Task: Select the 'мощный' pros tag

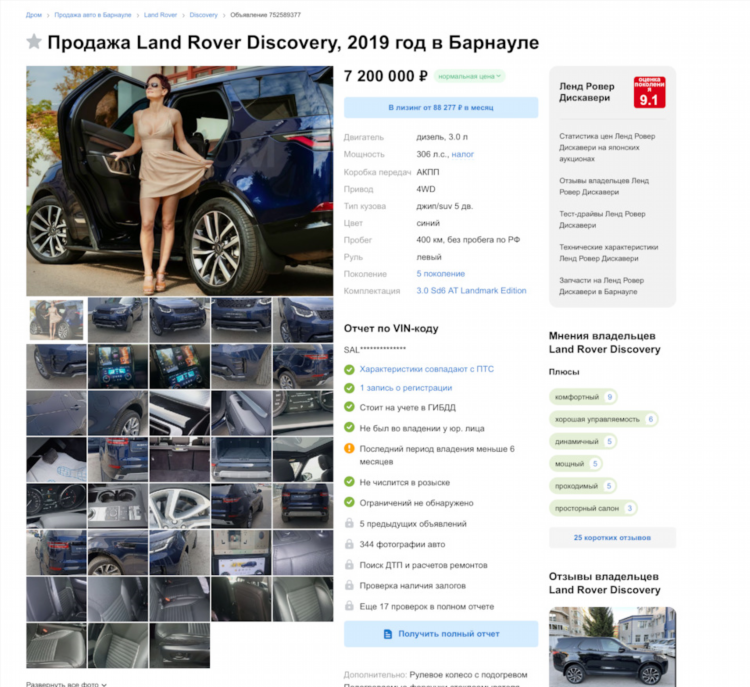Action: pyautogui.click(x=575, y=464)
